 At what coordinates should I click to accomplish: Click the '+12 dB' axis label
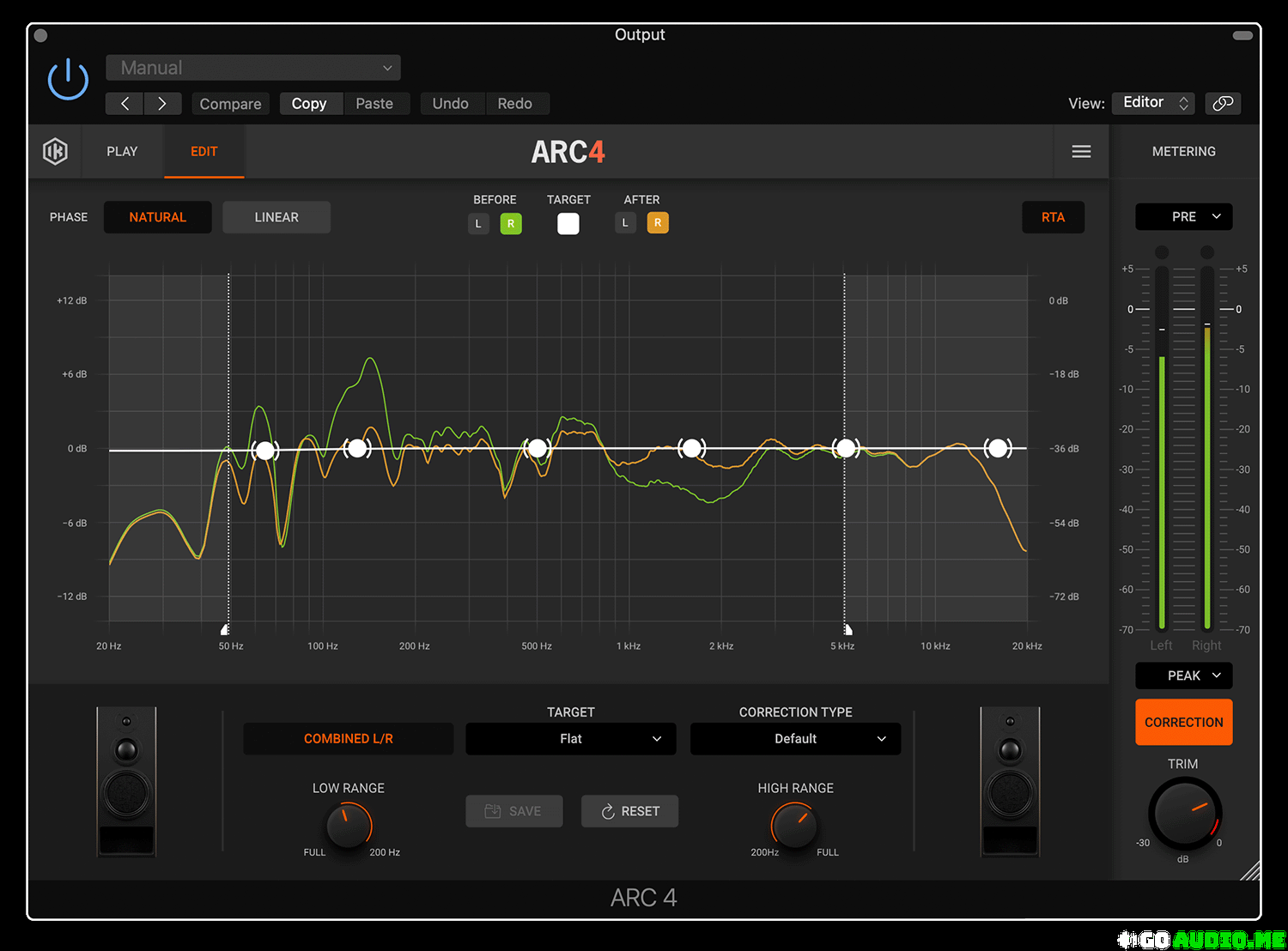click(71, 300)
